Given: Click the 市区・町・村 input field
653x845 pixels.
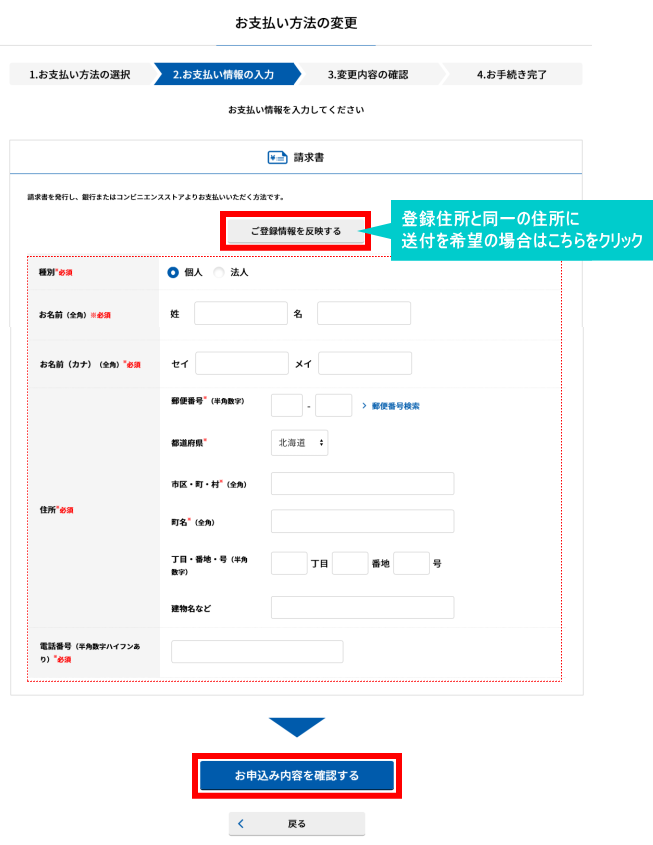Looking at the screenshot, I should (x=363, y=483).
